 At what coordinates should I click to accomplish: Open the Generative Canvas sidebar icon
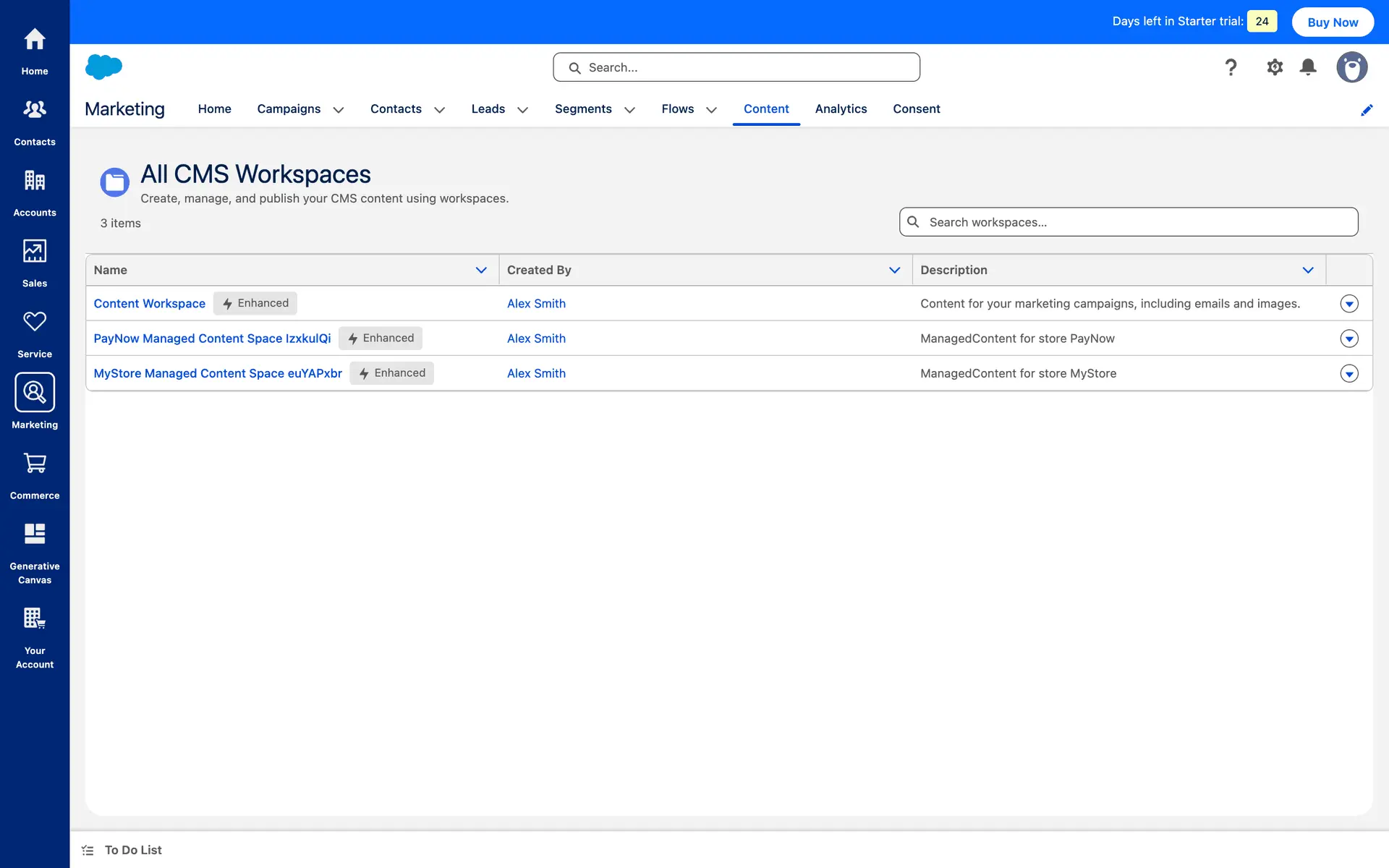coord(35,535)
